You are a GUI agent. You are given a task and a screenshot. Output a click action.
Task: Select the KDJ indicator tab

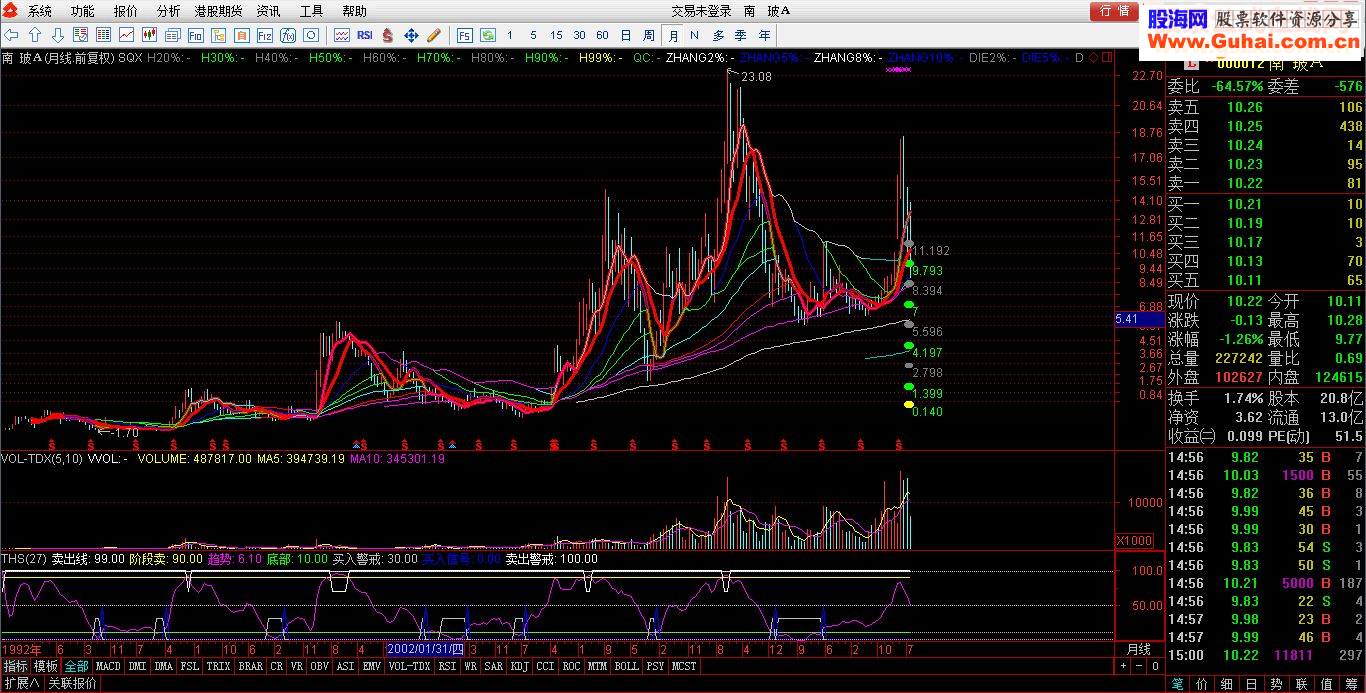click(520, 665)
